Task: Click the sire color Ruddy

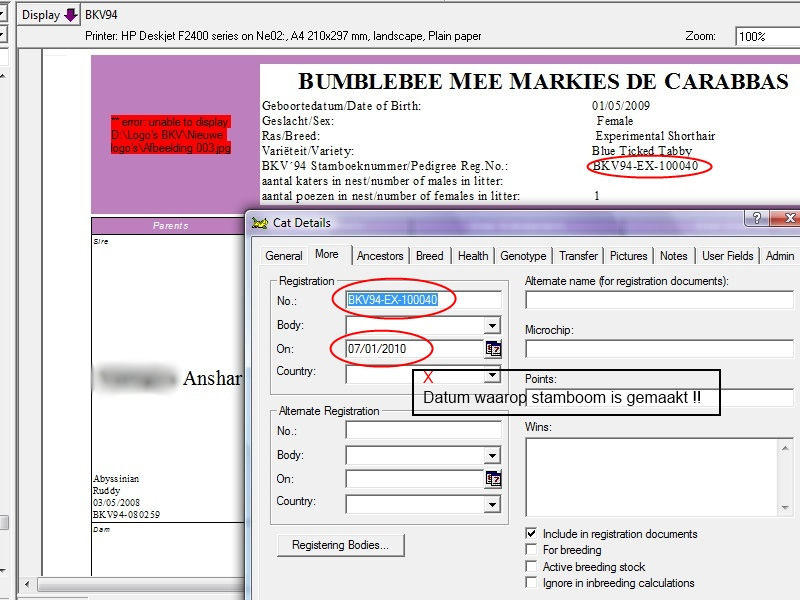Action: click(x=106, y=491)
